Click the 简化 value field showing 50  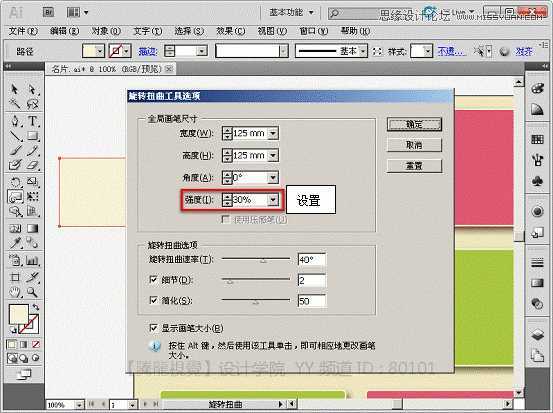(x=312, y=301)
